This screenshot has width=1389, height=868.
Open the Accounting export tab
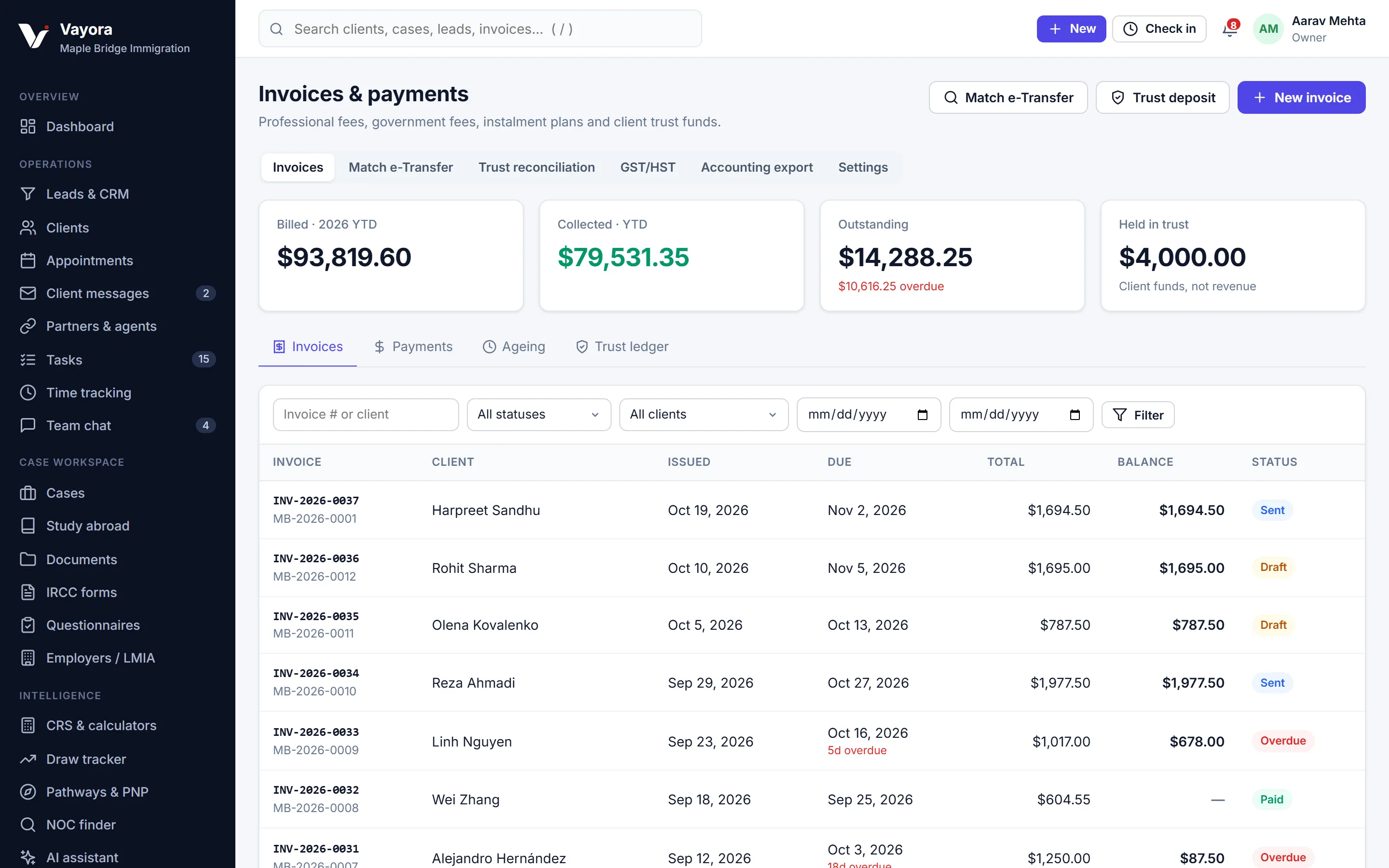(757, 167)
